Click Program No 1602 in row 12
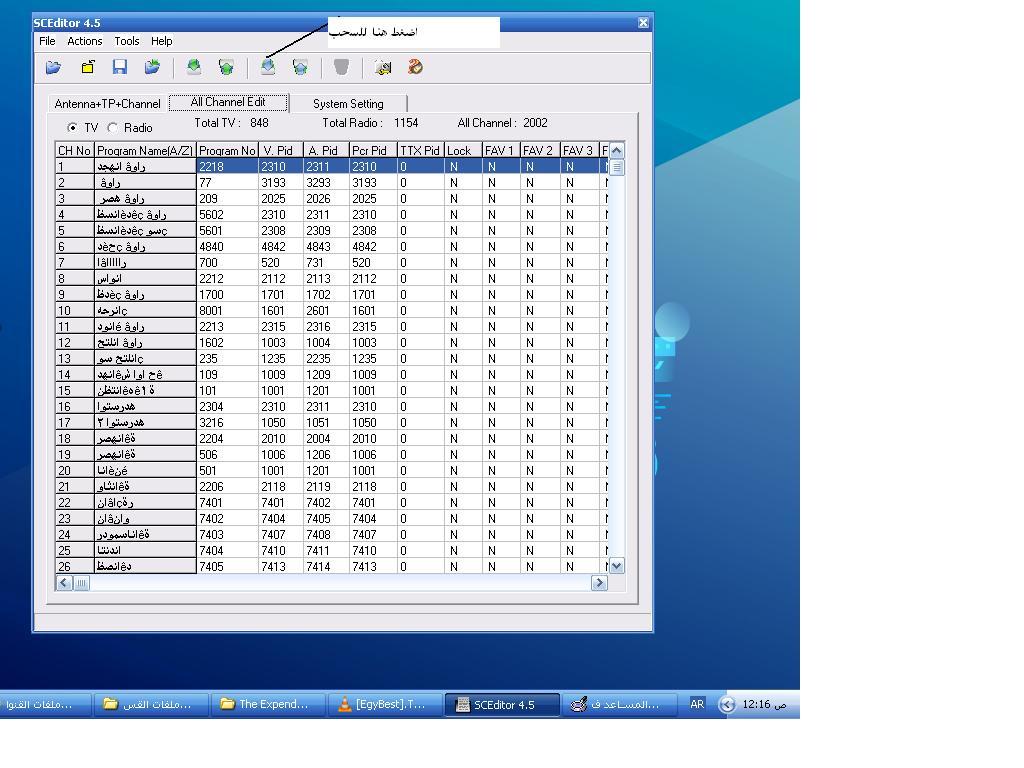Viewport: 1024px width, 768px height. 227,343
